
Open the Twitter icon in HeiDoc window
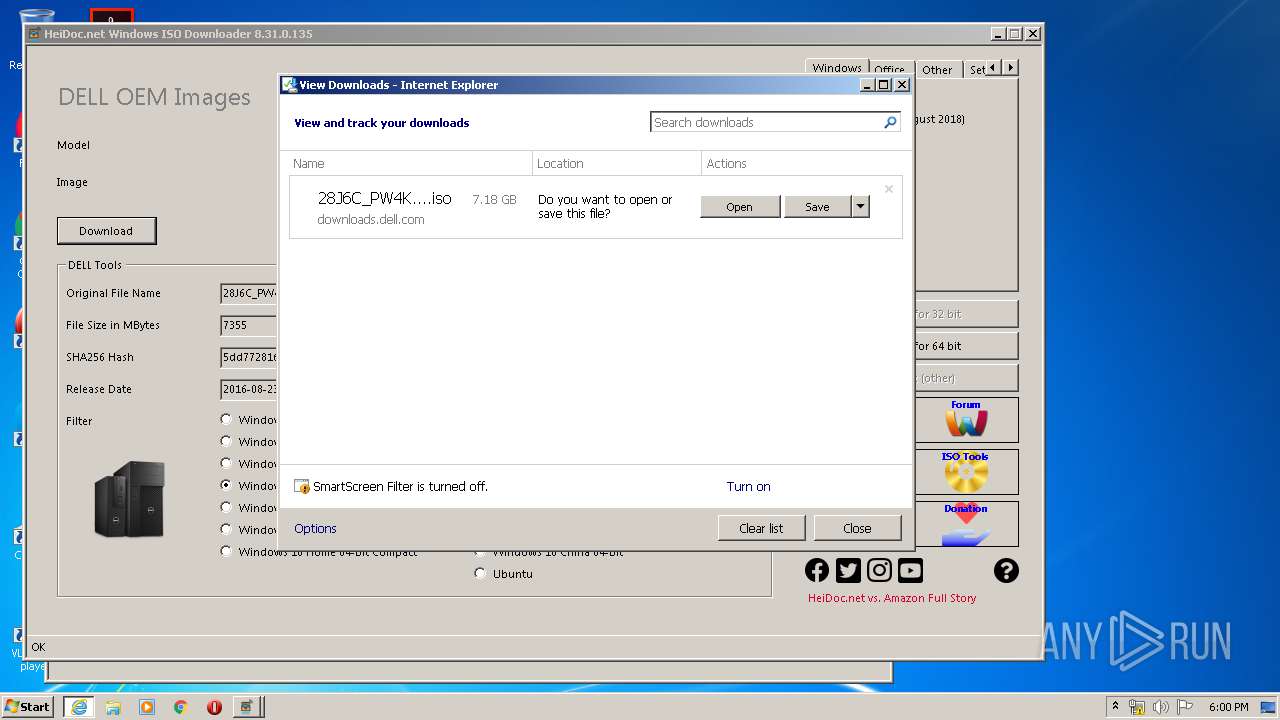(x=848, y=570)
